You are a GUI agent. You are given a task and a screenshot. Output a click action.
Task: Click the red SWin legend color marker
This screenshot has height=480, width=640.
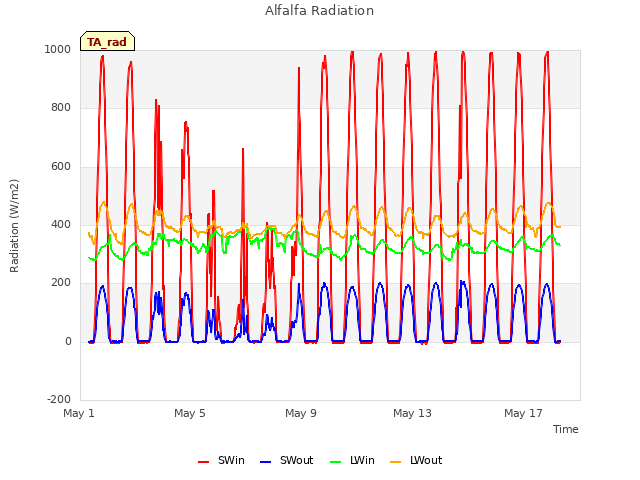(x=203, y=462)
